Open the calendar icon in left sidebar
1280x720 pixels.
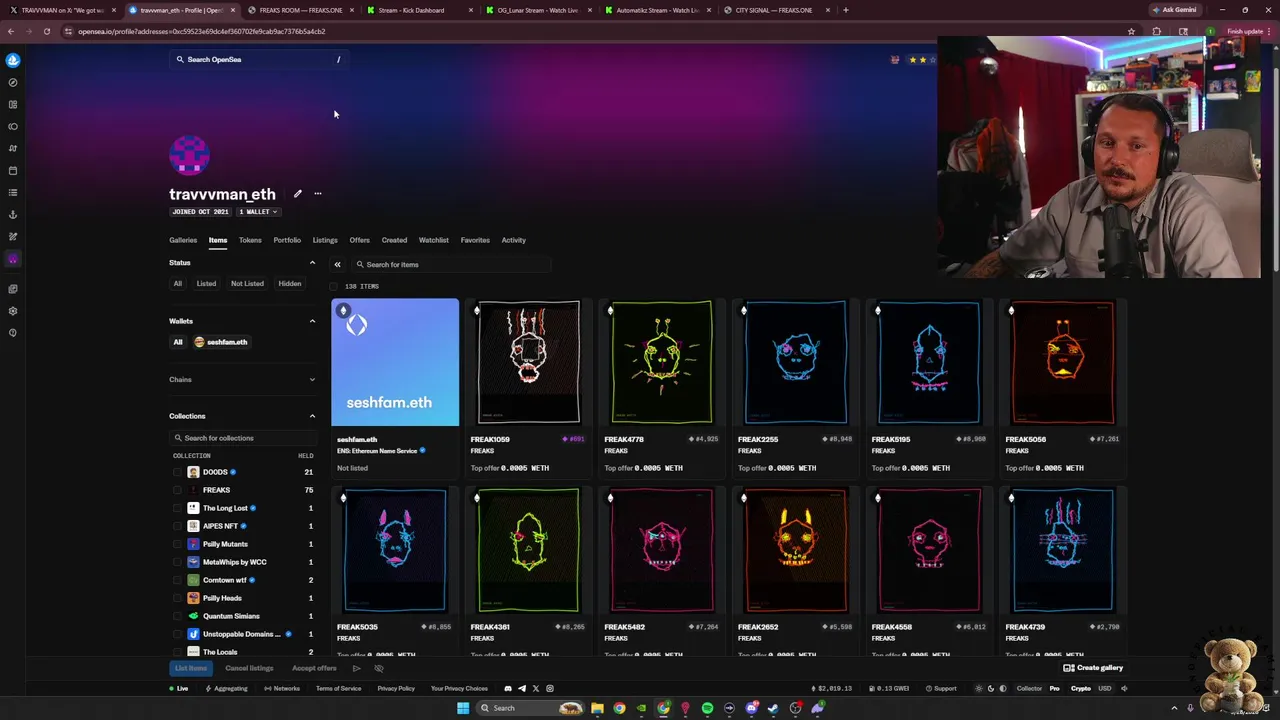pos(13,171)
